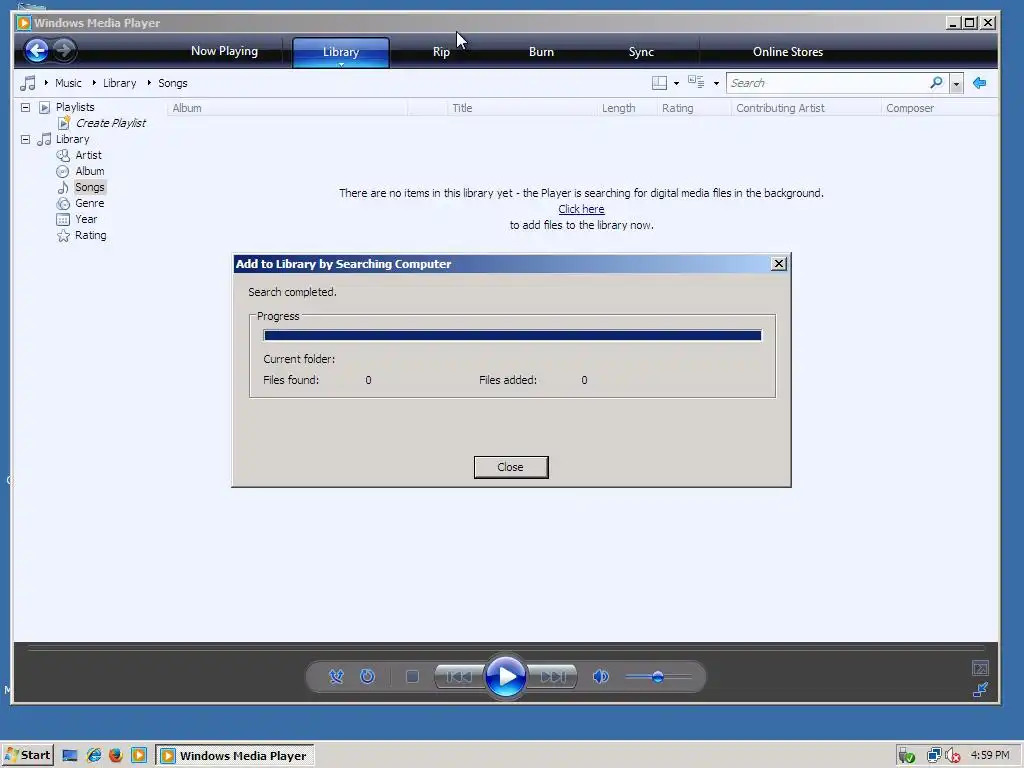Click the Forward navigation arrow

(x=64, y=50)
